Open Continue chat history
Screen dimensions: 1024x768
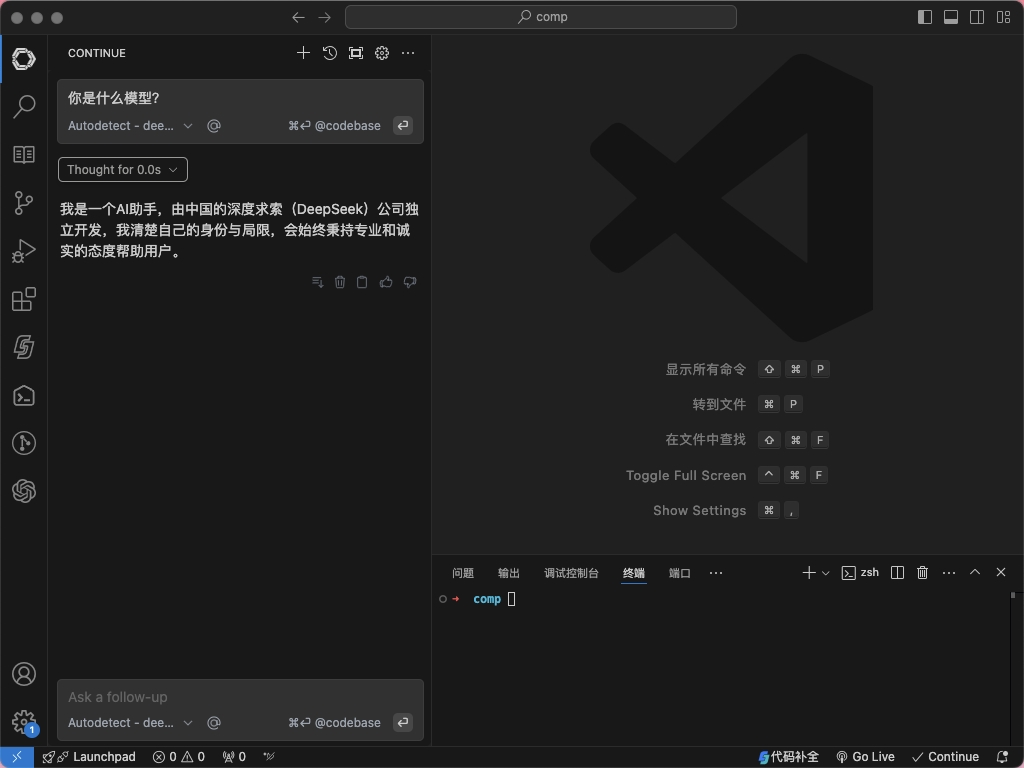329,53
